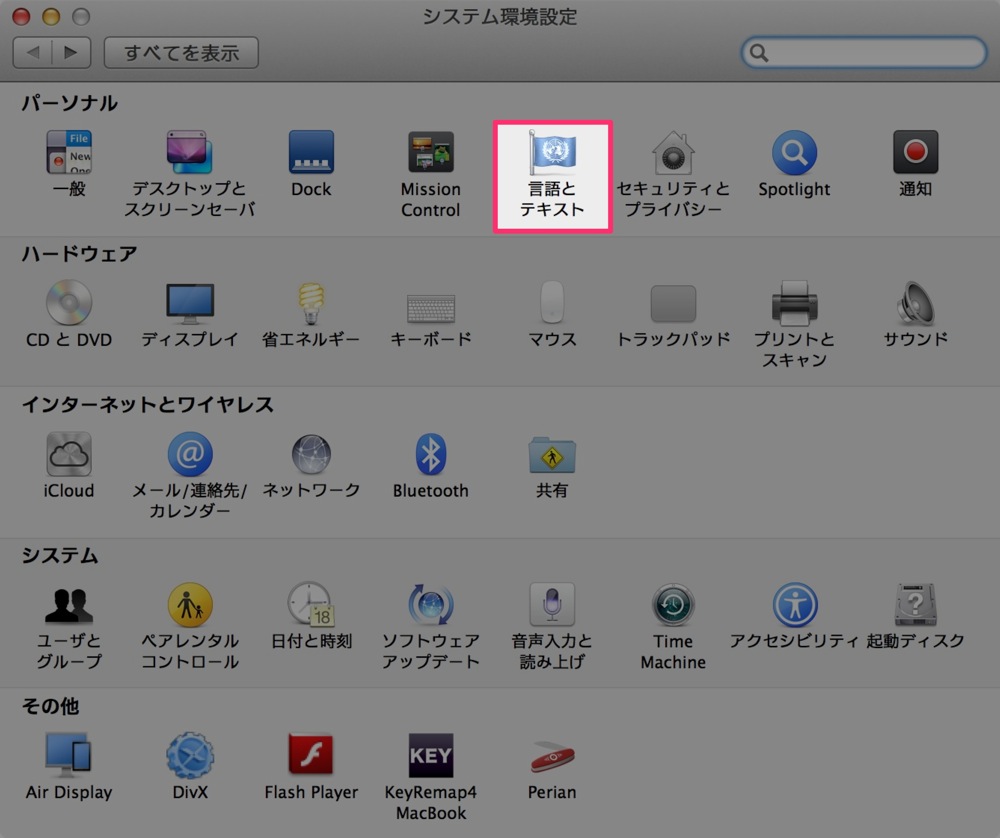This screenshot has width=1000, height=838.
Task: Go forward with the right arrow button
Action: tap(71, 52)
